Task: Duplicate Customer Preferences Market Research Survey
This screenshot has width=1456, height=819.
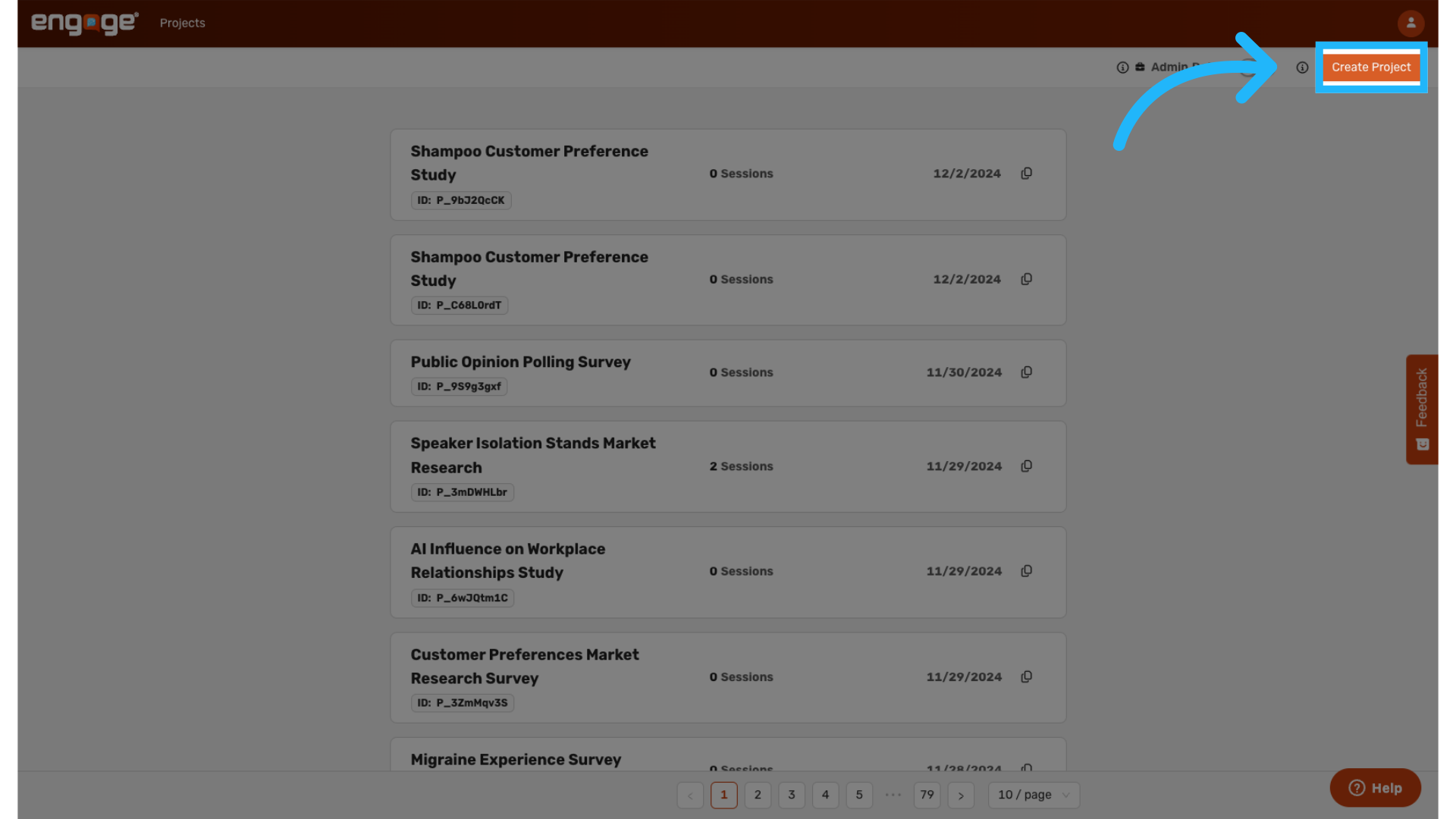Action: (x=1026, y=676)
